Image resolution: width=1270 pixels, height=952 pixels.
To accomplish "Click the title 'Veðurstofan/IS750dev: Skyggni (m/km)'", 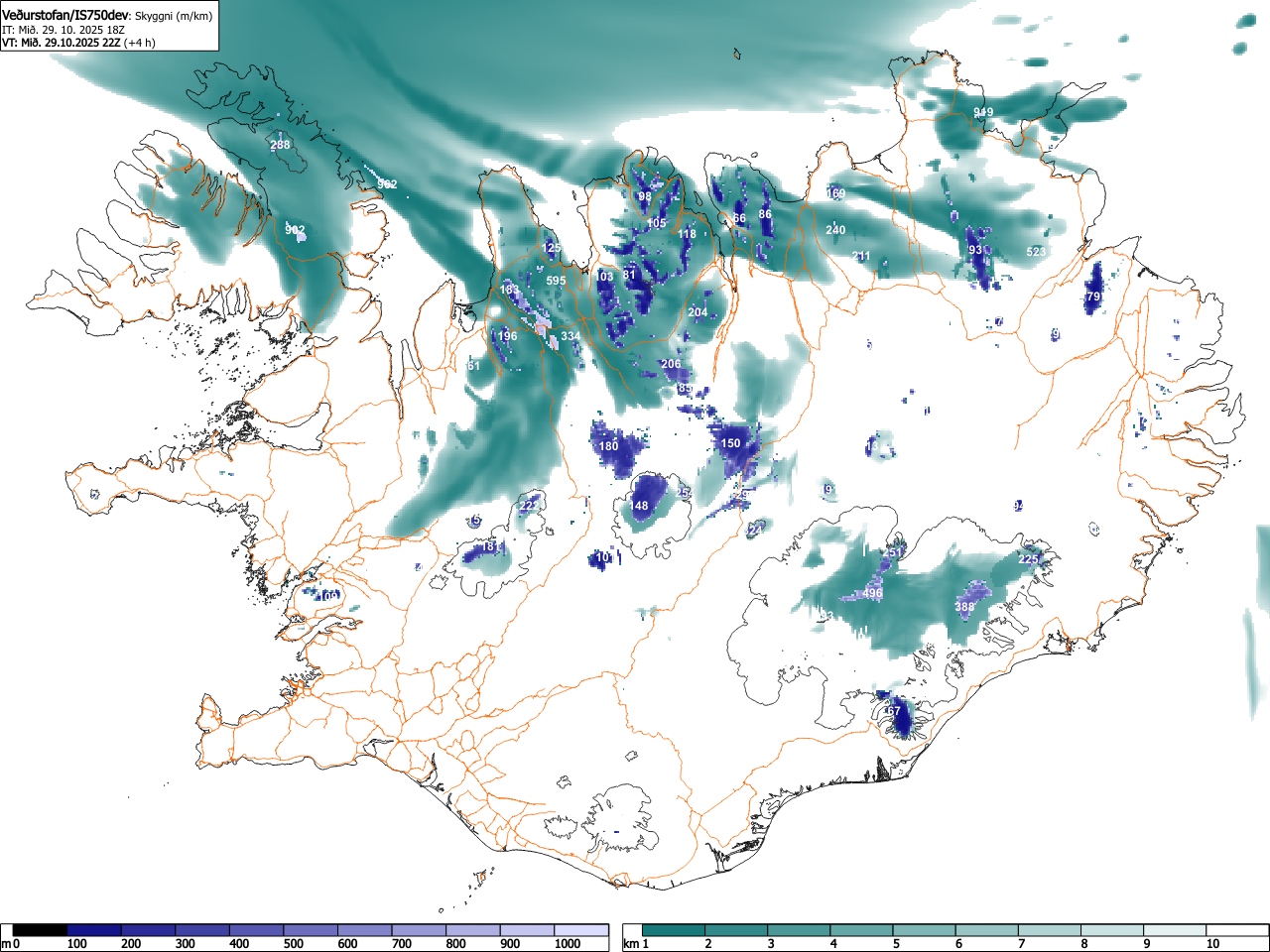I will 107,16.
